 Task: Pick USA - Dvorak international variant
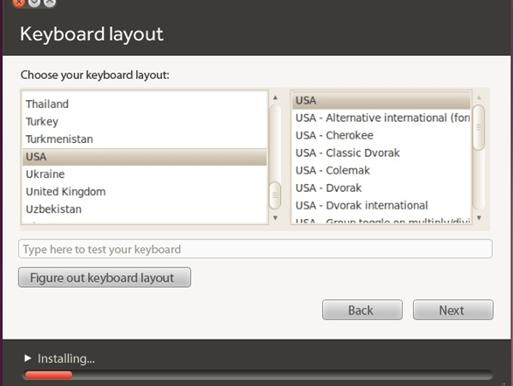click(x=381, y=205)
